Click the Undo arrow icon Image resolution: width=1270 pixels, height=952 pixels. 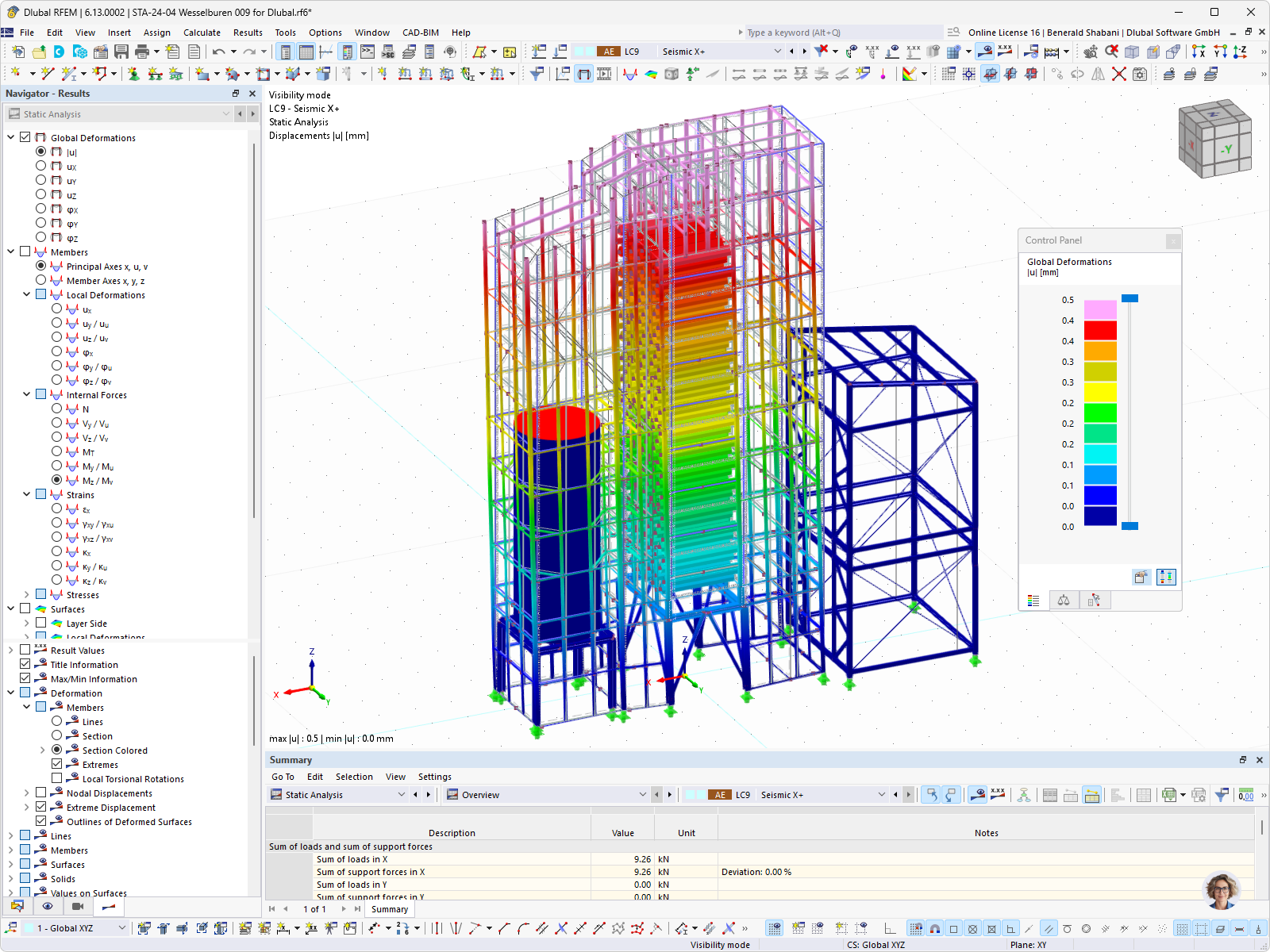pyautogui.click(x=218, y=52)
